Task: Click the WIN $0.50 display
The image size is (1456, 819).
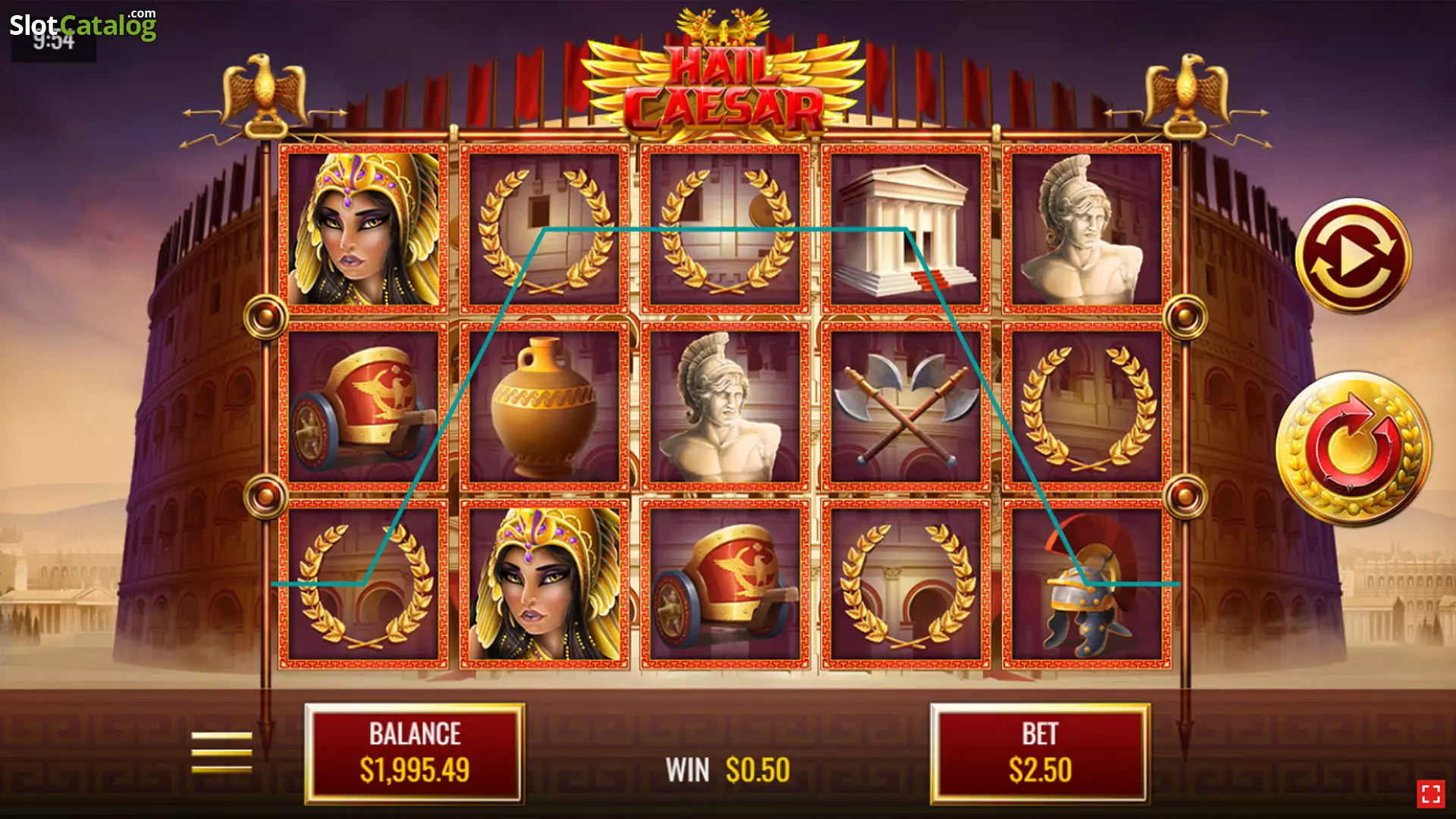Action: [x=727, y=770]
